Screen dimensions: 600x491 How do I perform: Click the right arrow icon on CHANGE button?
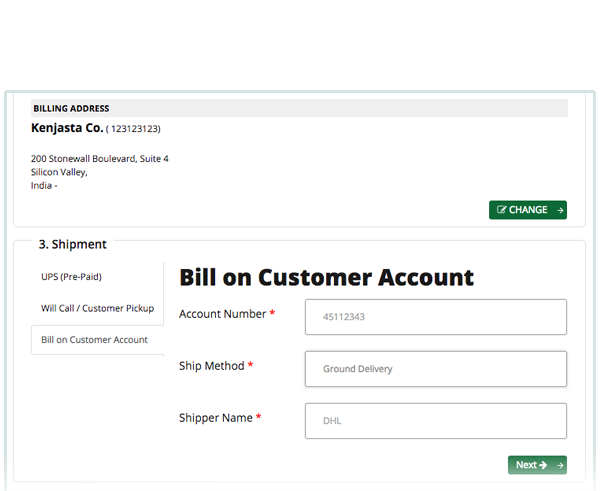(x=559, y=210)
